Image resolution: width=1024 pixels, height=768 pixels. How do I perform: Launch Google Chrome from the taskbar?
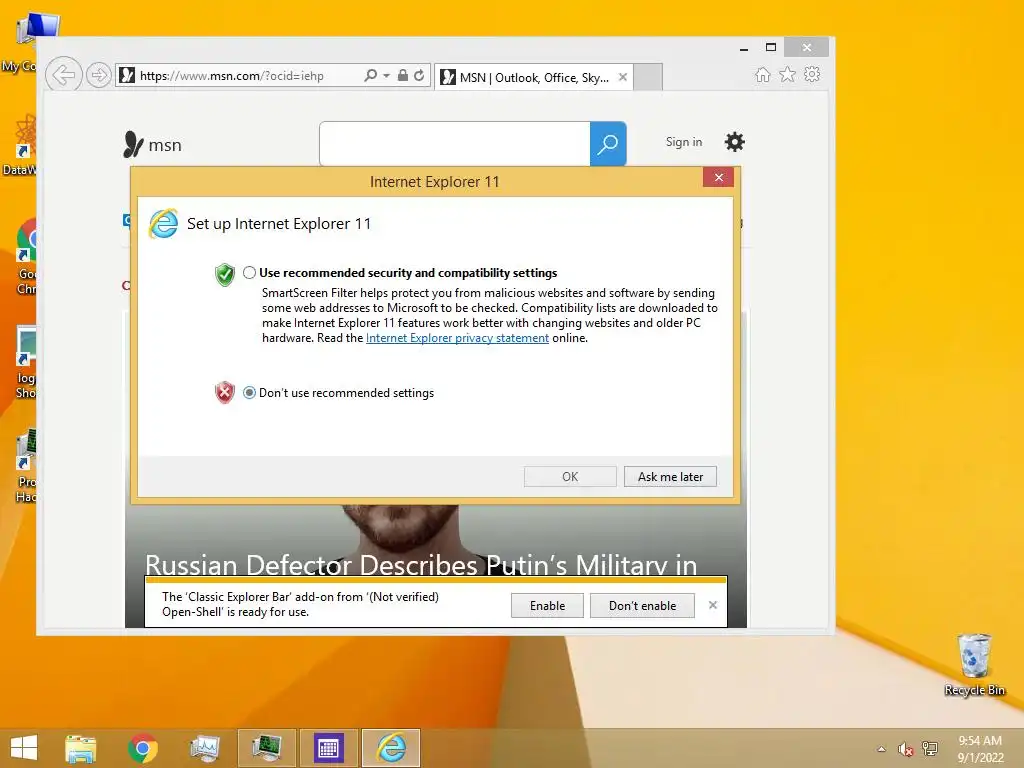(x=142, y=748)
